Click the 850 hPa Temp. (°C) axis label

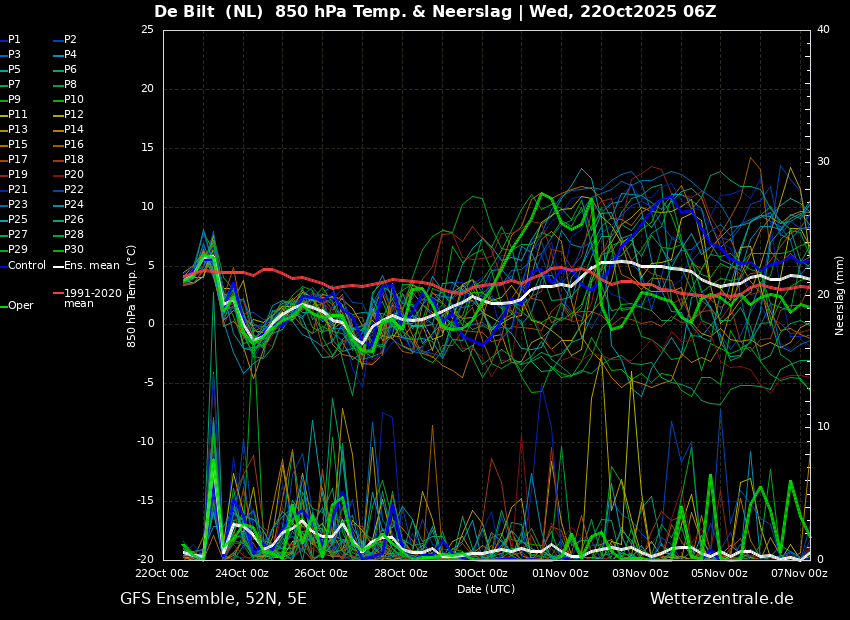131,296
